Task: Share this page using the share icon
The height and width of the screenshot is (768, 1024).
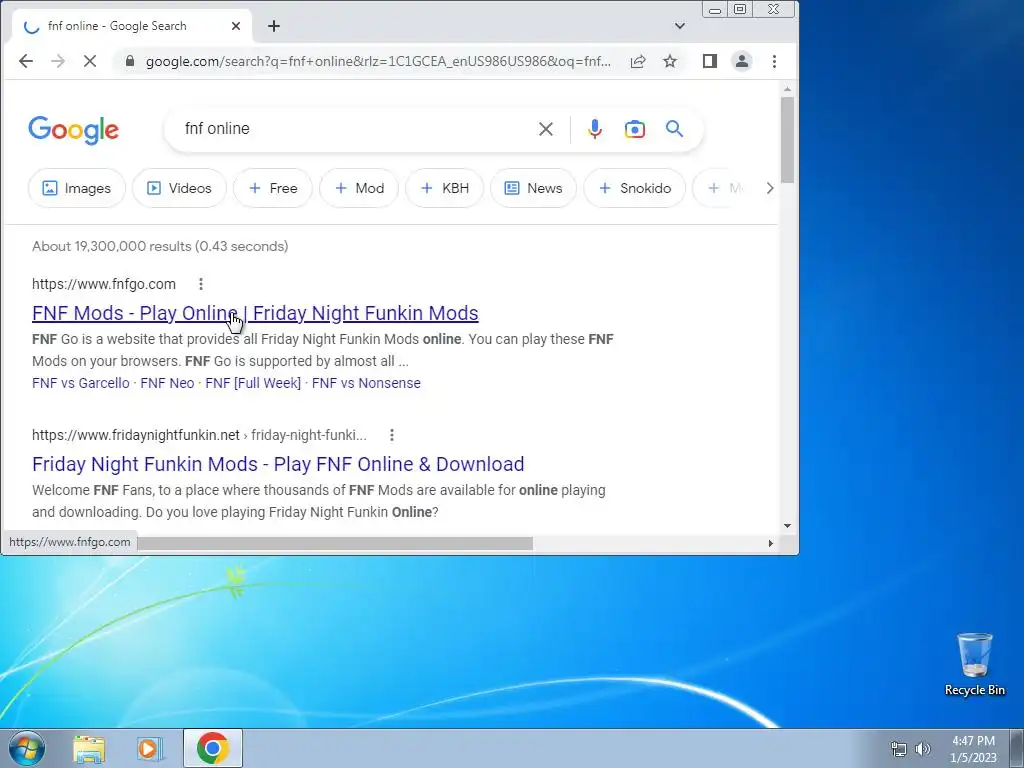Action: coord(637,61)
